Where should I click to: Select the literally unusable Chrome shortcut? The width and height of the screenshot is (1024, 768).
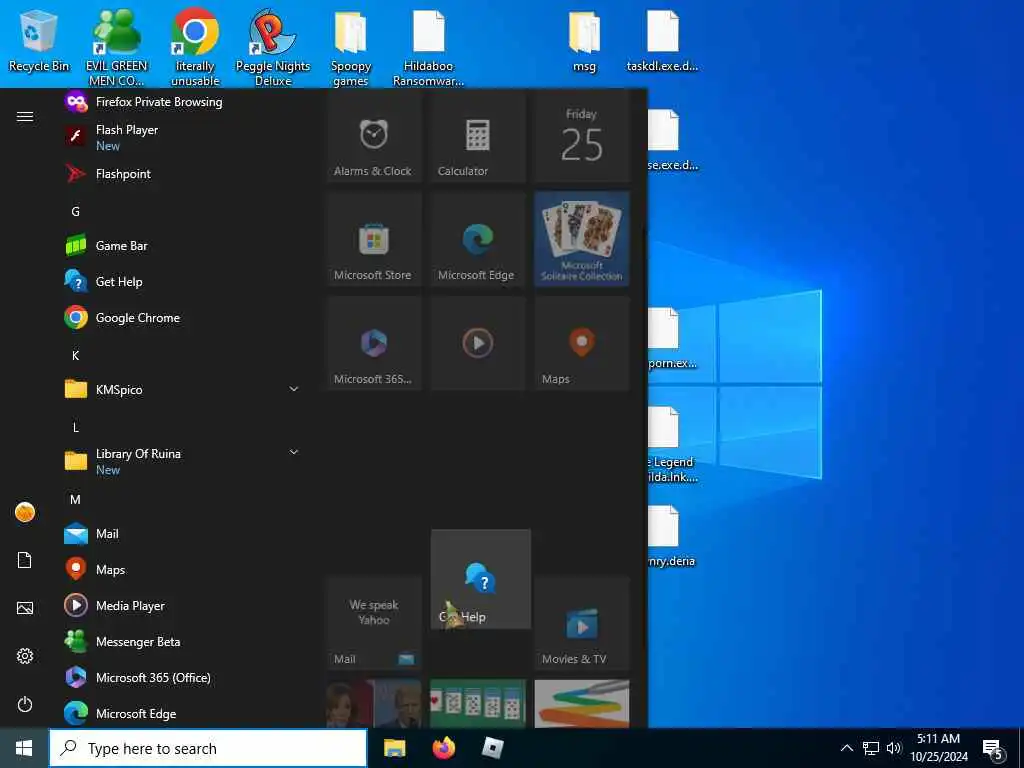pos(195,47)
